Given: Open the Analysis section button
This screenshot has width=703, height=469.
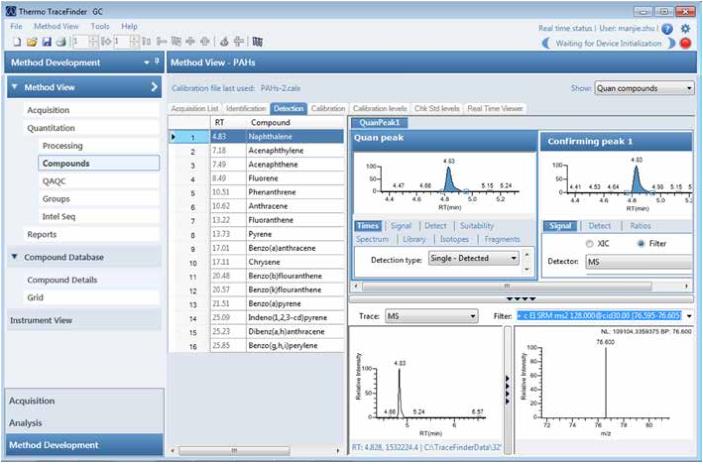Looking at the screenshot, I should (27, 423).
